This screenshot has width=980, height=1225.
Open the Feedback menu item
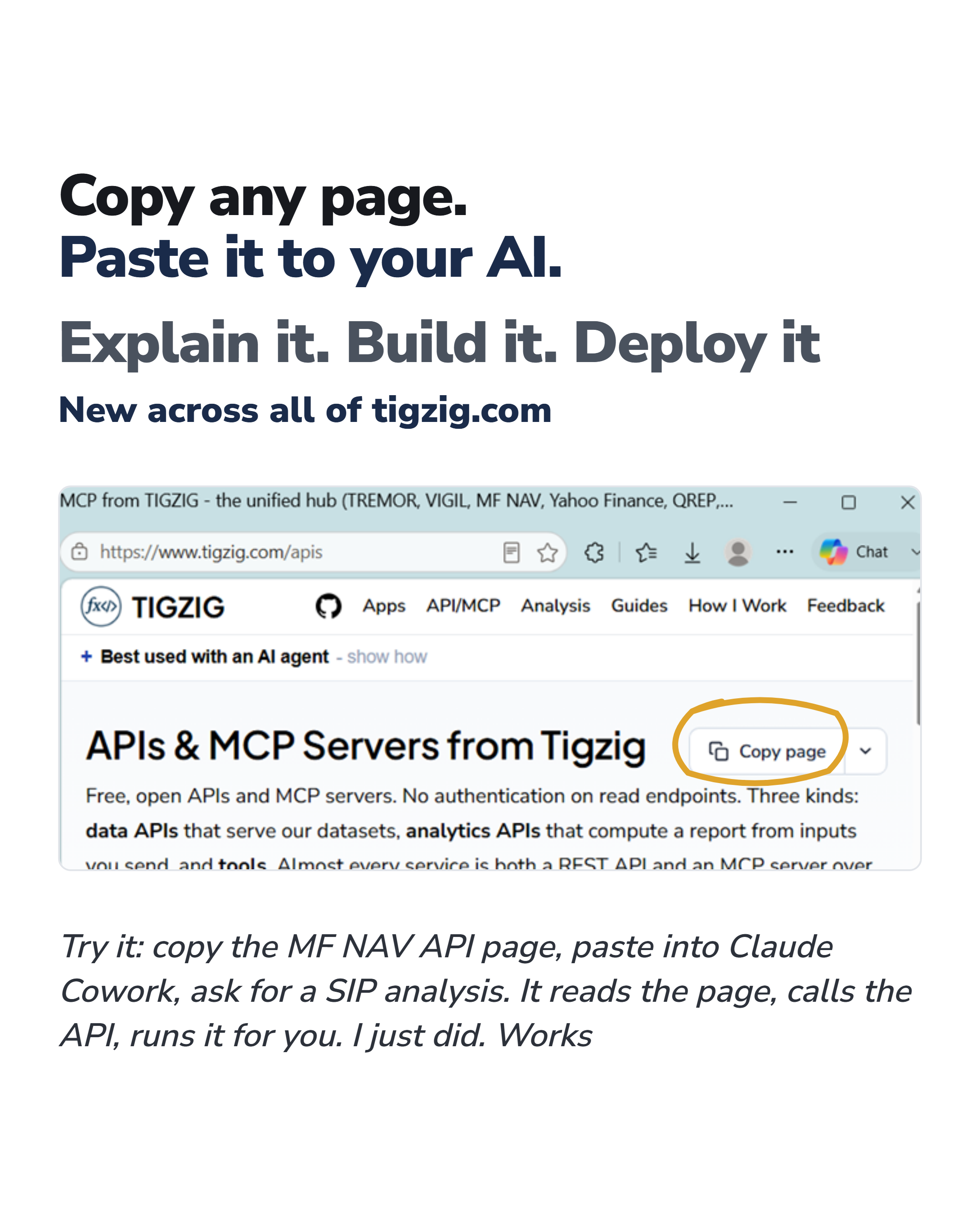tap(846, 606)
